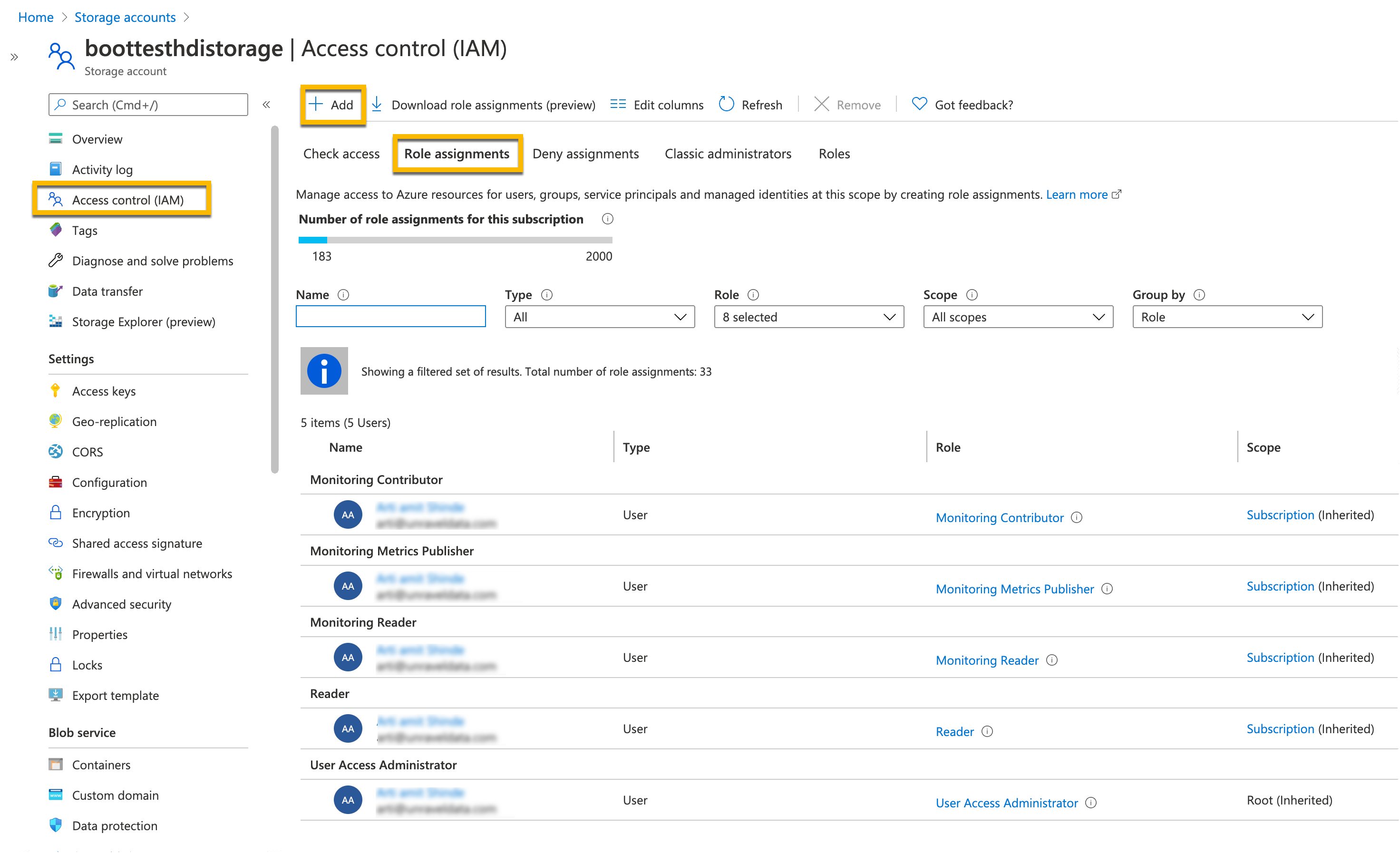Switch to the Roles tab
The width and height of the screenshot is (1400, 853).
(x=834, y=153)
